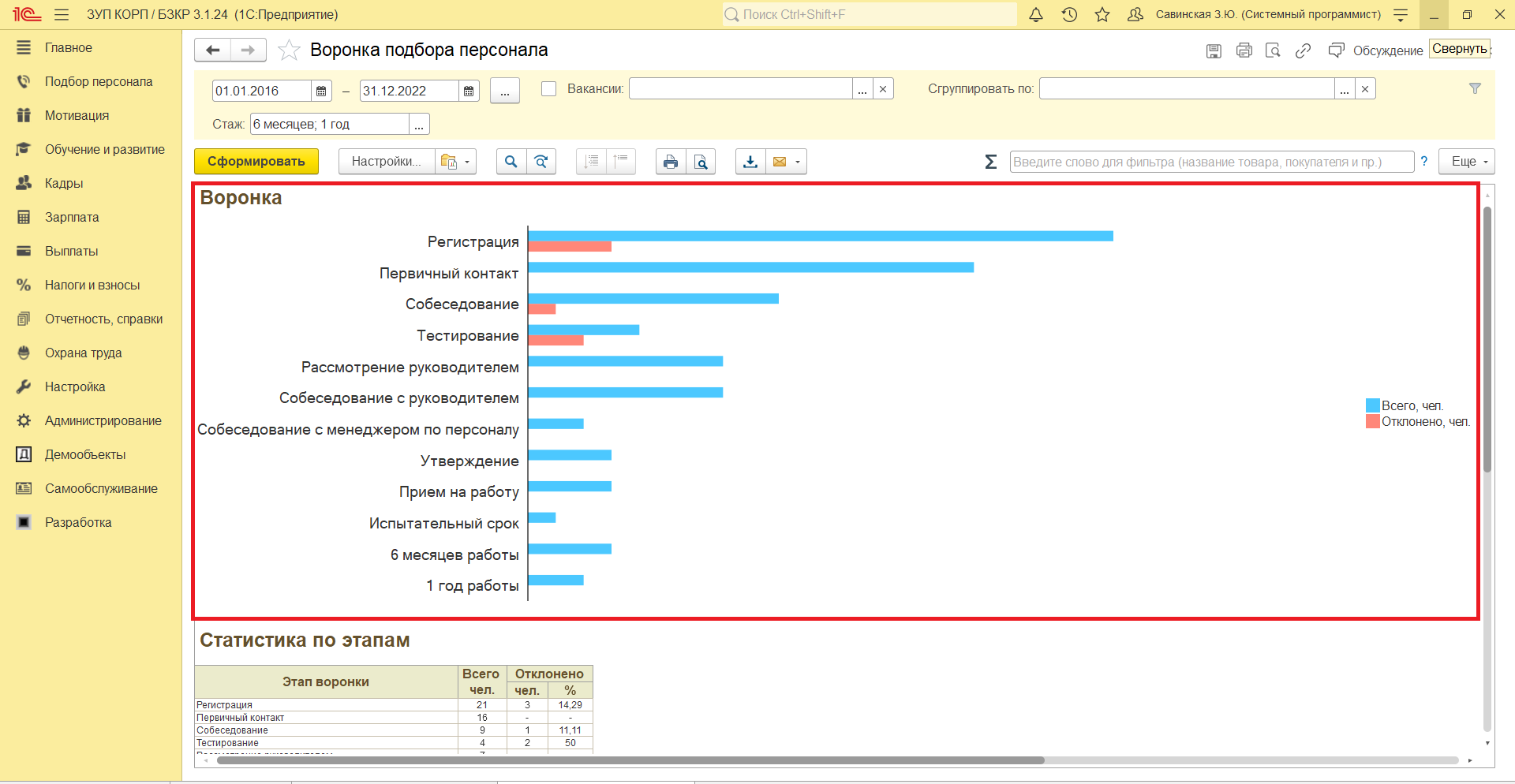The image size is (1515, 784).
Task: Enable the Вакансии filter checkbox
Action: click(549, 89)
